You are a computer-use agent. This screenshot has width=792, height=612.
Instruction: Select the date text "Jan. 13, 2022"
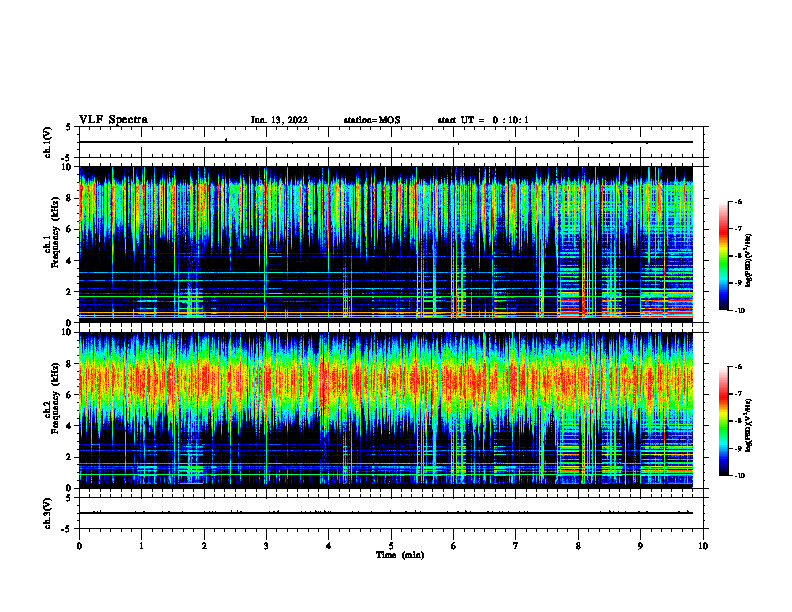click(x=279, y=120)
